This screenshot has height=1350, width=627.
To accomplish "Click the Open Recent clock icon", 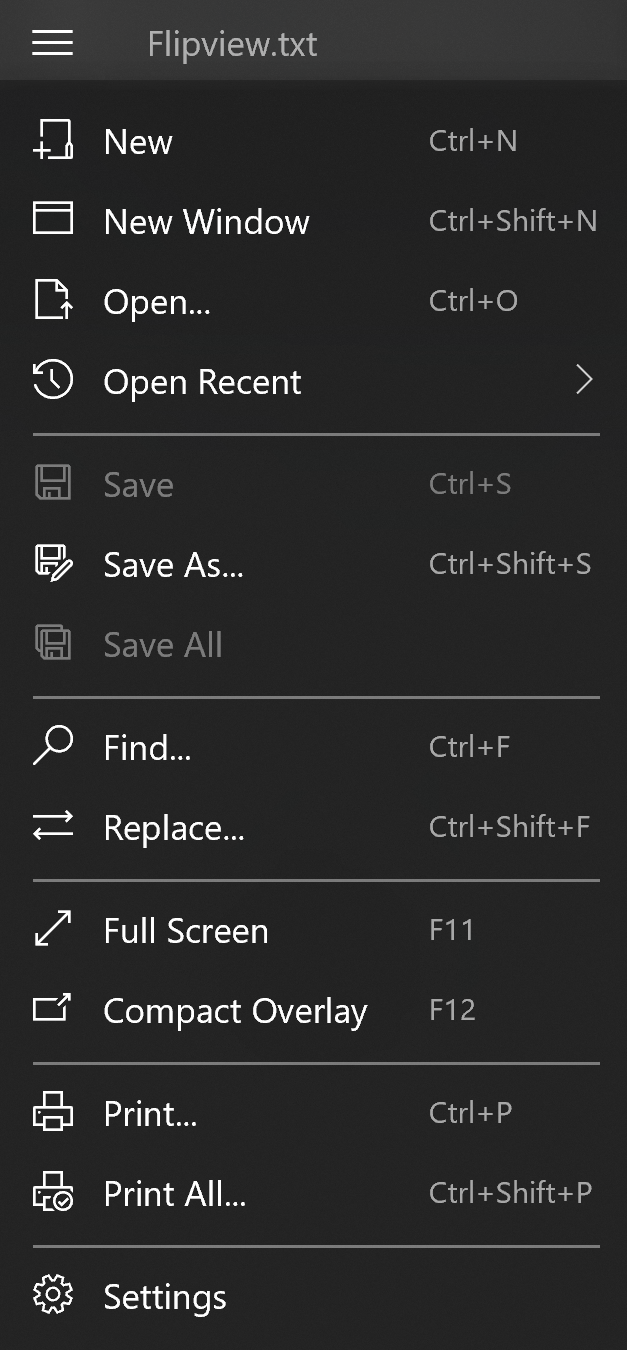I will pos(53,381).
